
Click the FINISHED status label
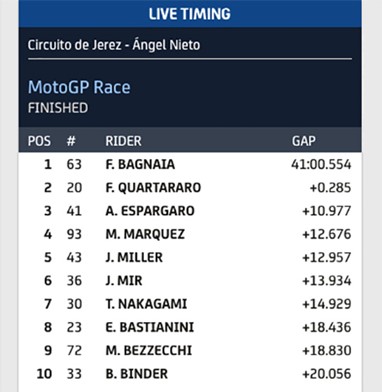click(58, 108)
